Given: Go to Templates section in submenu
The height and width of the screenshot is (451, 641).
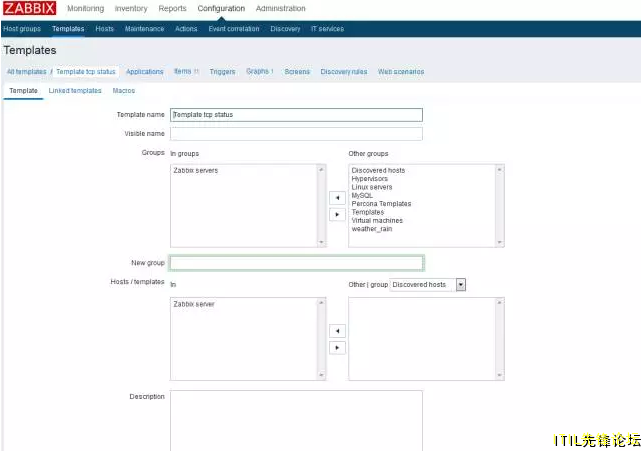Looking at the screenshot, I should pyautogui.click(x=68, y=29).
